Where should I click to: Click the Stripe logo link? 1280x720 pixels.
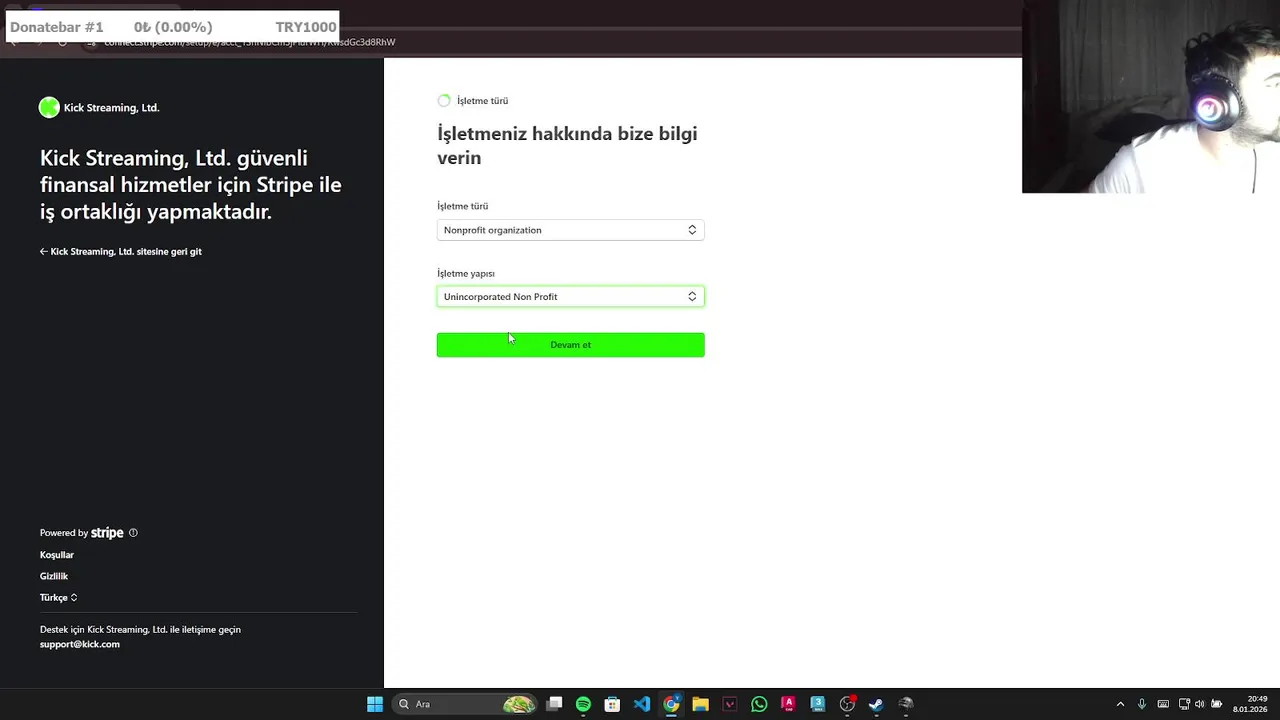(107, 533)
